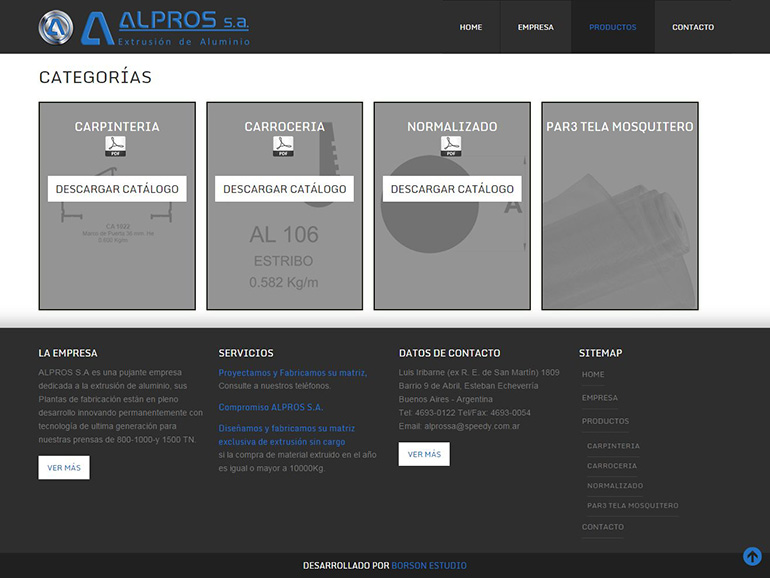Click the SERVICIOS footer heading
The height and width of the screenshot is (578, 770).
tap(246, 353)
